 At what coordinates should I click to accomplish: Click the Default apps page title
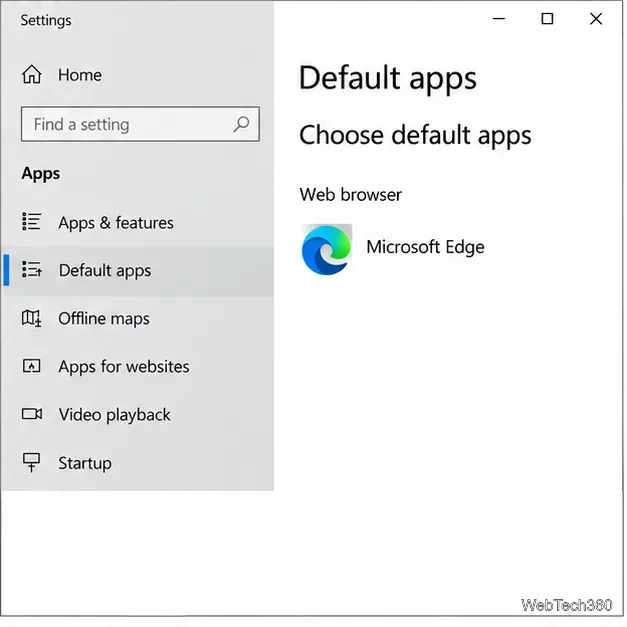[388, 78]
